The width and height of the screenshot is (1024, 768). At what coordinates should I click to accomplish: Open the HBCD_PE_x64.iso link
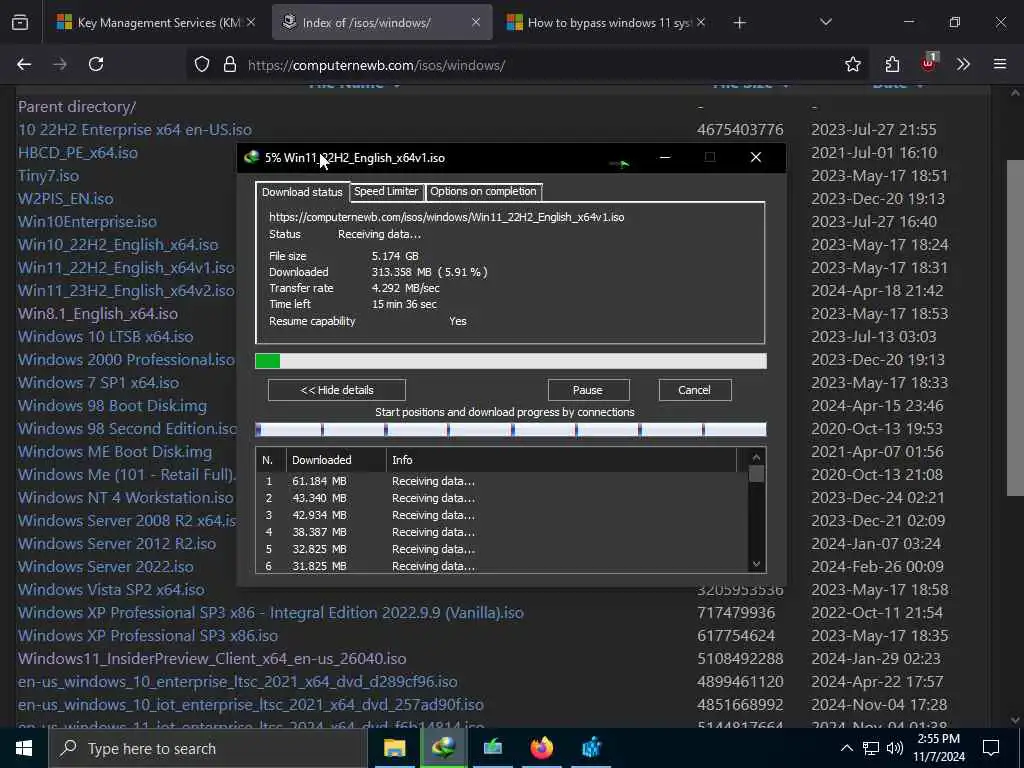tap(78, 152)
